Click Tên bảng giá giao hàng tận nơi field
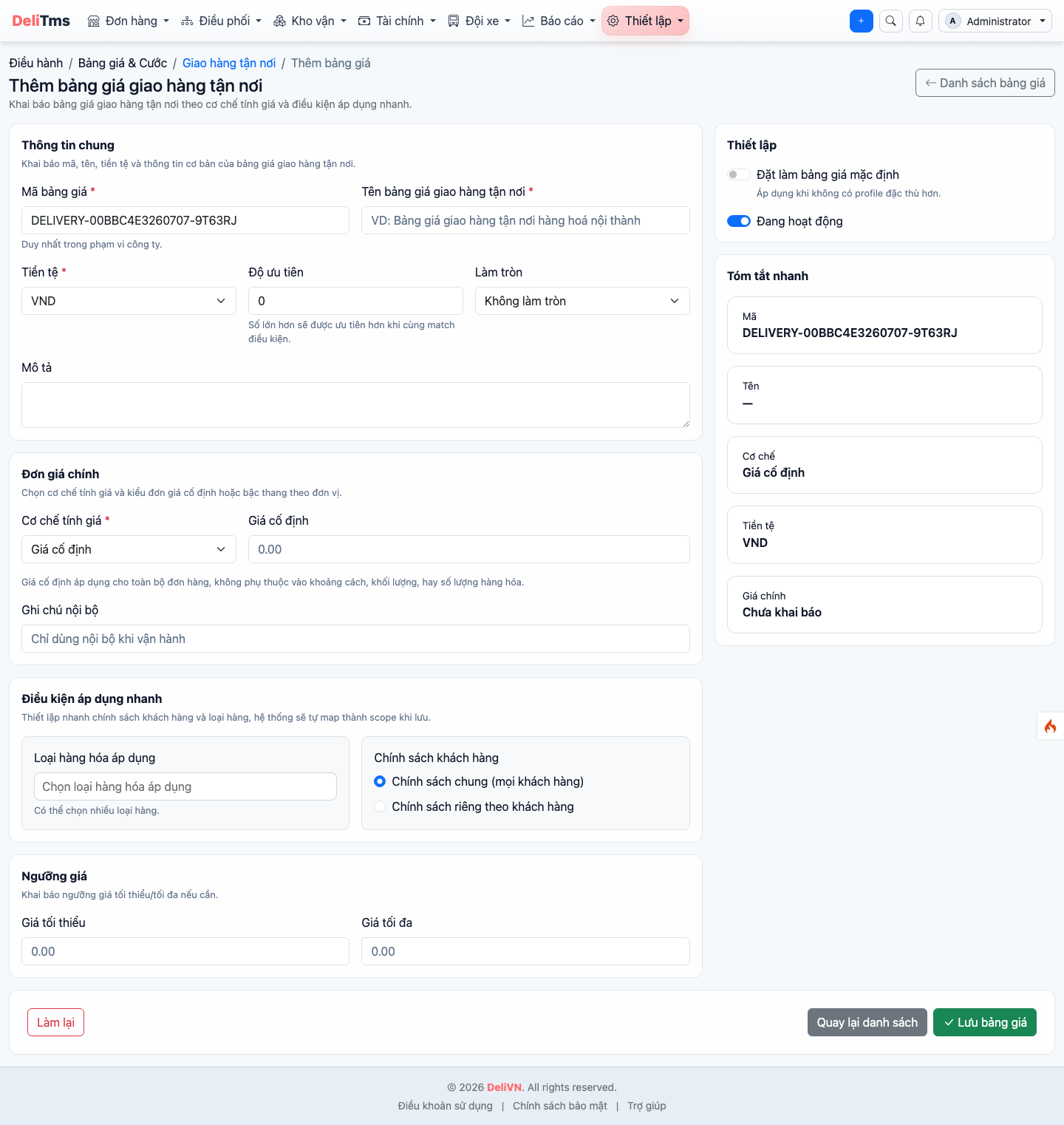The height and width of the screenshot is (1125, 1064). 525,220
